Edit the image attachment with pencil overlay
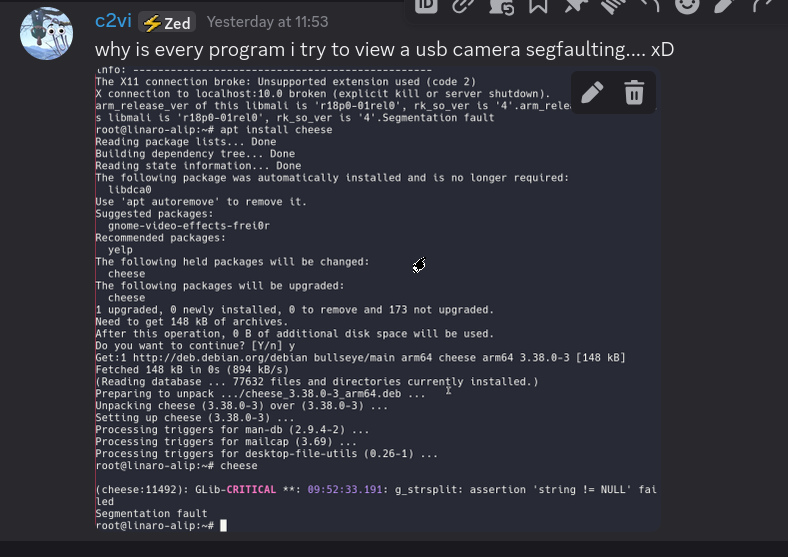This screenshot has height=557, width=788. point(592,92)
